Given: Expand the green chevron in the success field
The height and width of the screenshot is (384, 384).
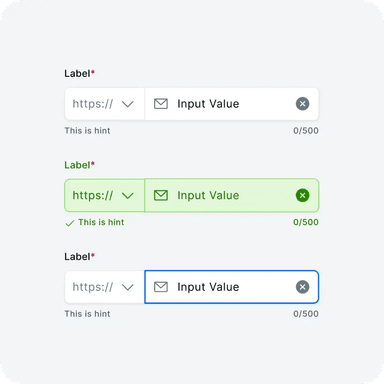Looking at the screenshot, I should [128, 196].
